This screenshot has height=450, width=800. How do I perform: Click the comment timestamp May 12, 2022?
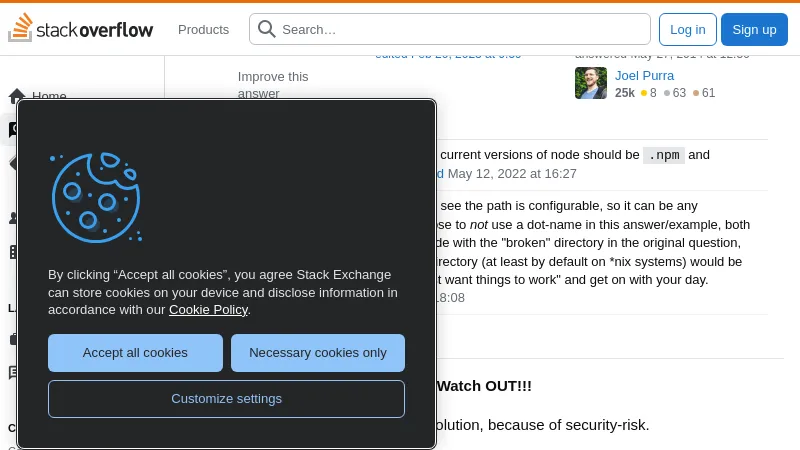coord(512,173)
